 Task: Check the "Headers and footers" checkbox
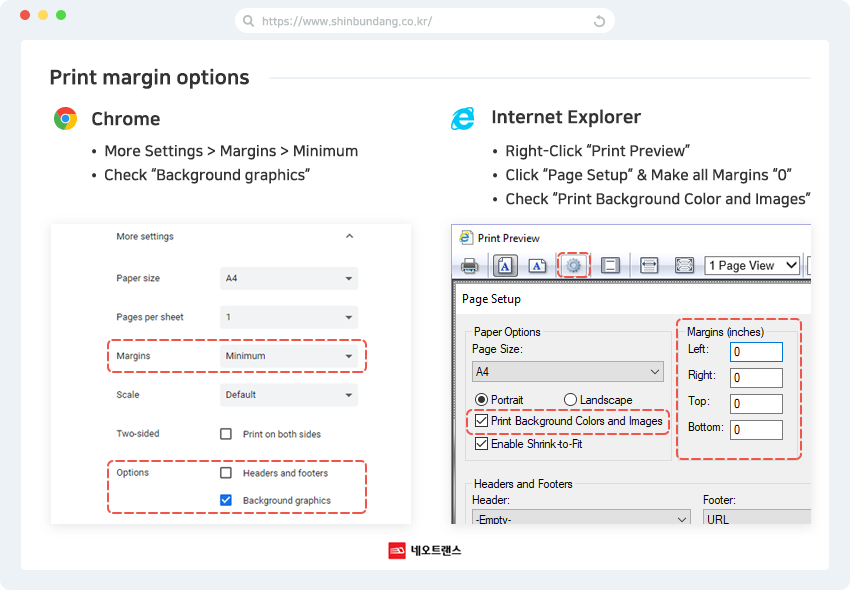pos(226,473)
